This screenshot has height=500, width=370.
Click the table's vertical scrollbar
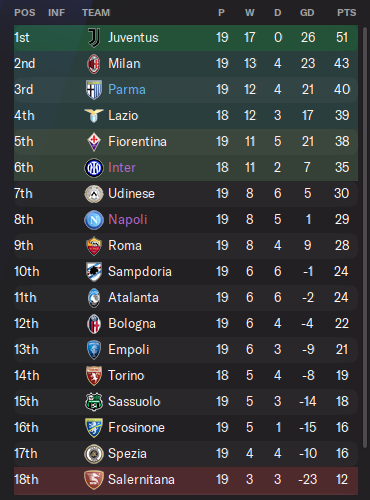coord(365,235)
